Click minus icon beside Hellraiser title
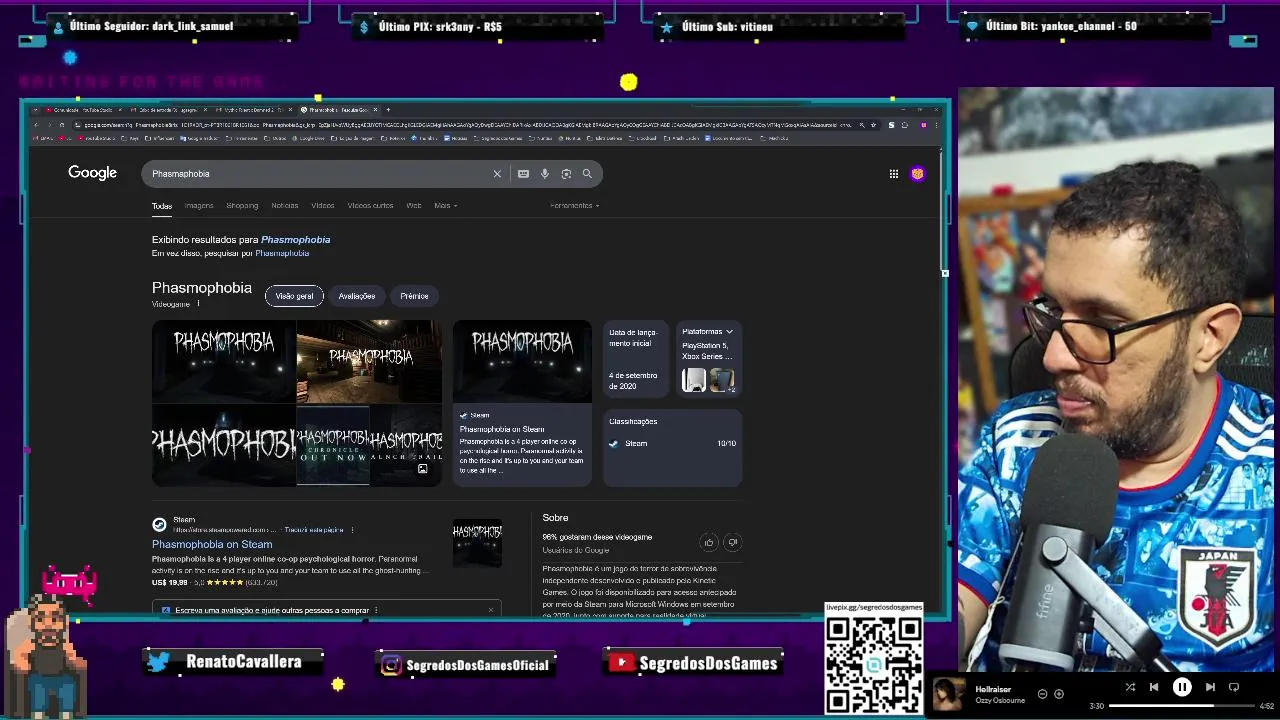The height and width of the screenshot is (720, 1280). click(x=1042, y=694)
